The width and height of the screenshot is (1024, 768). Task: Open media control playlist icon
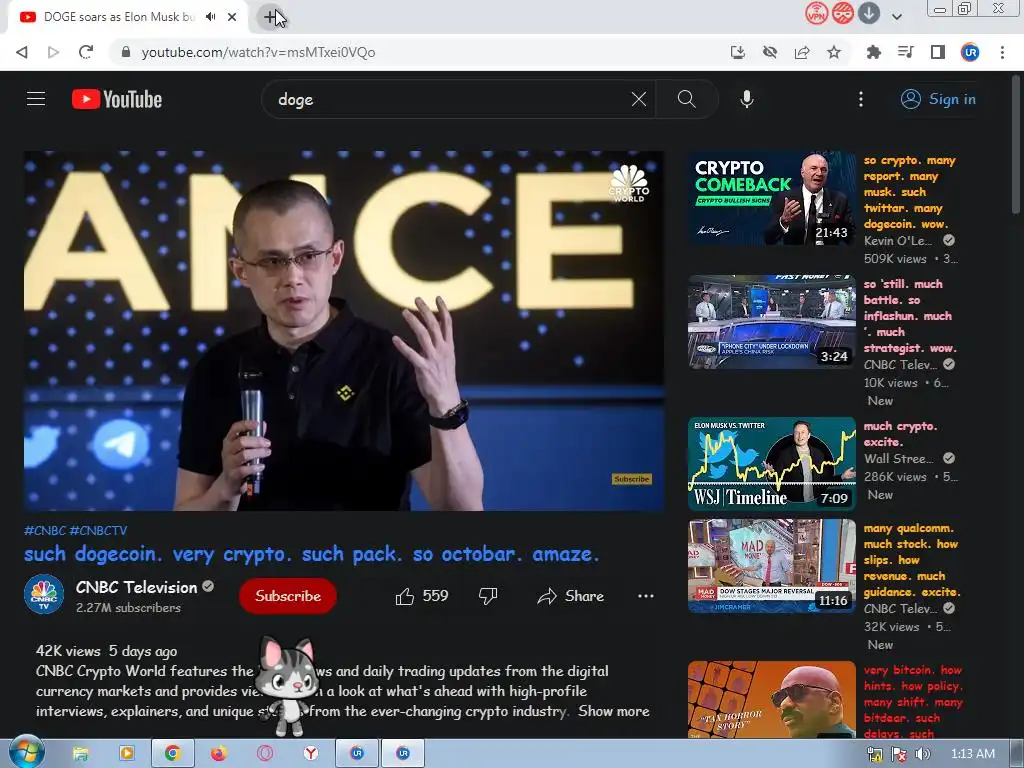coord(906,52)
